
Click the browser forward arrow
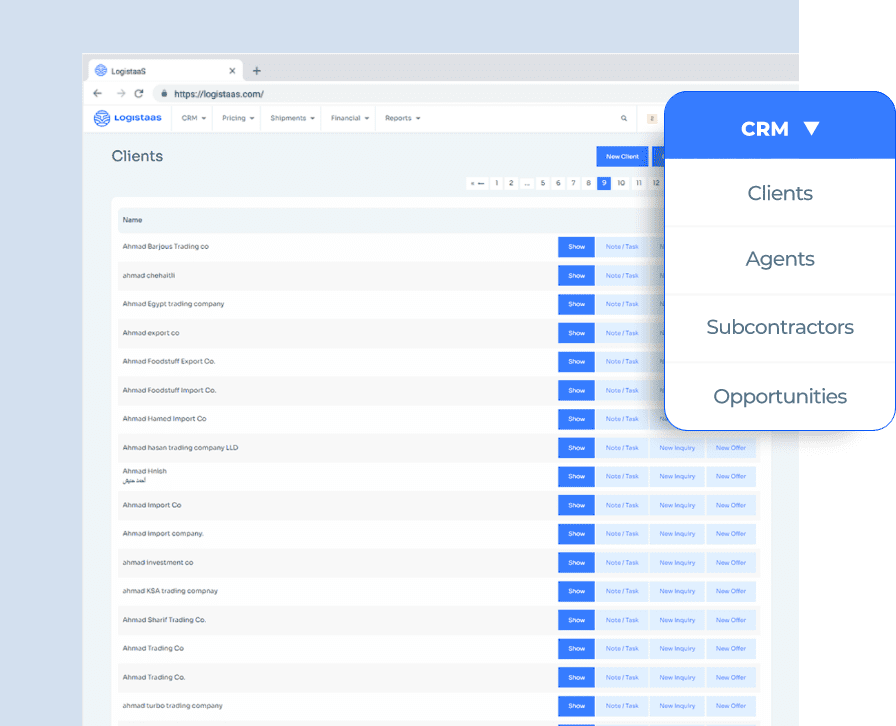(121, 93)
